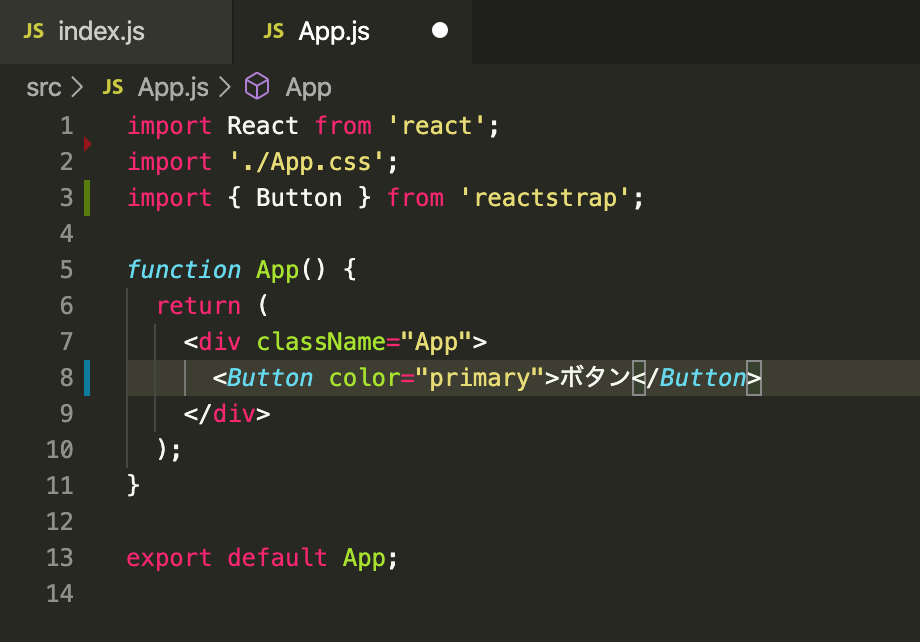Switch to the index.js tab
The width and height of the screenshot is (920, 642).
click(116, 31)
